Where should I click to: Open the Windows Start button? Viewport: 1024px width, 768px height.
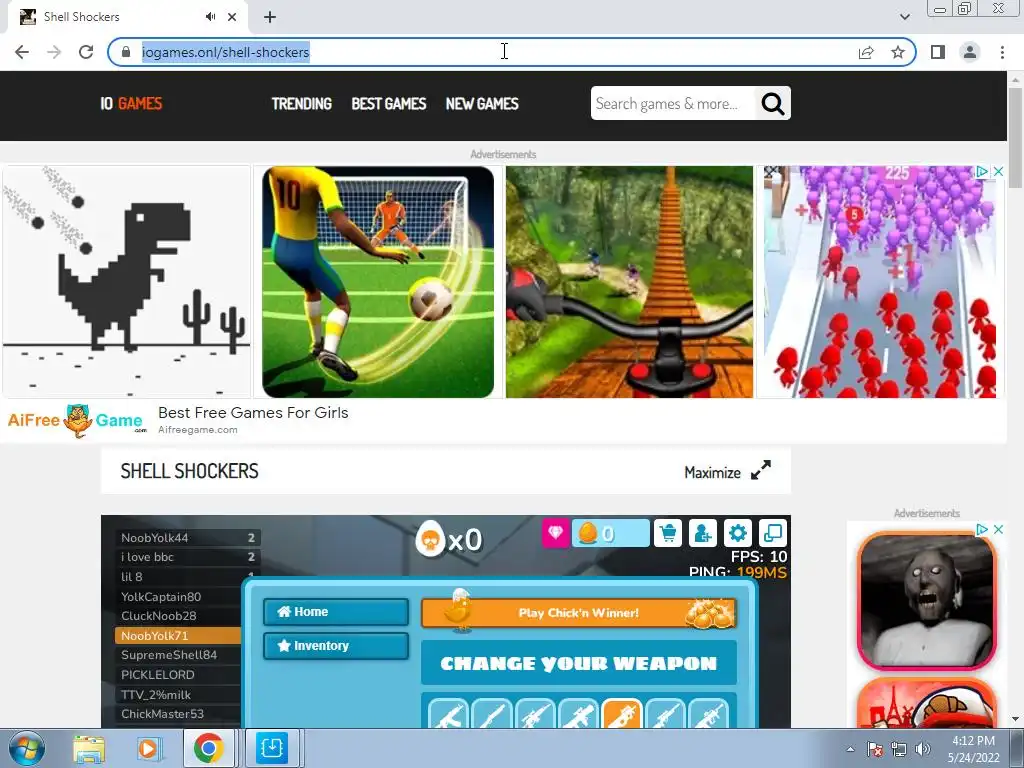[27, 748]
